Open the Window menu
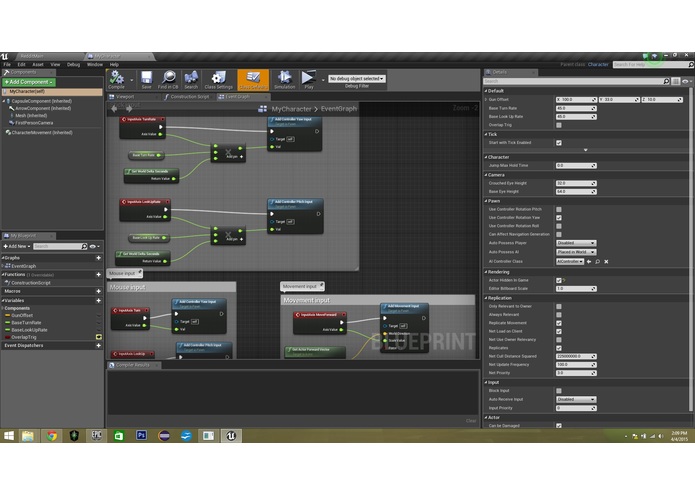 95,65
